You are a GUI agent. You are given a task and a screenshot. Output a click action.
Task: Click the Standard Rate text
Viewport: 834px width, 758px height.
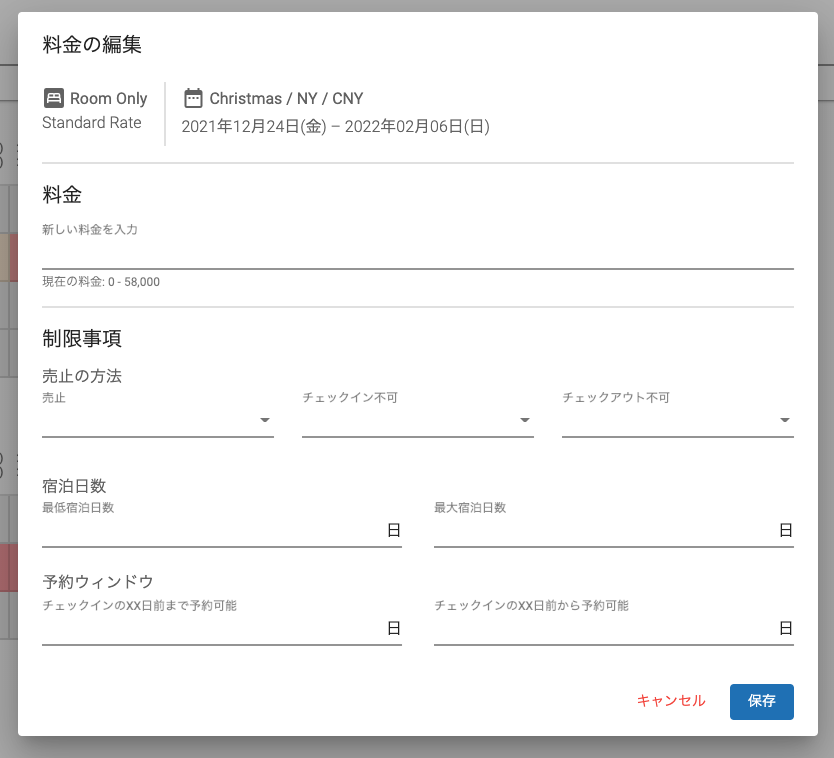click(x=92, y=122)
